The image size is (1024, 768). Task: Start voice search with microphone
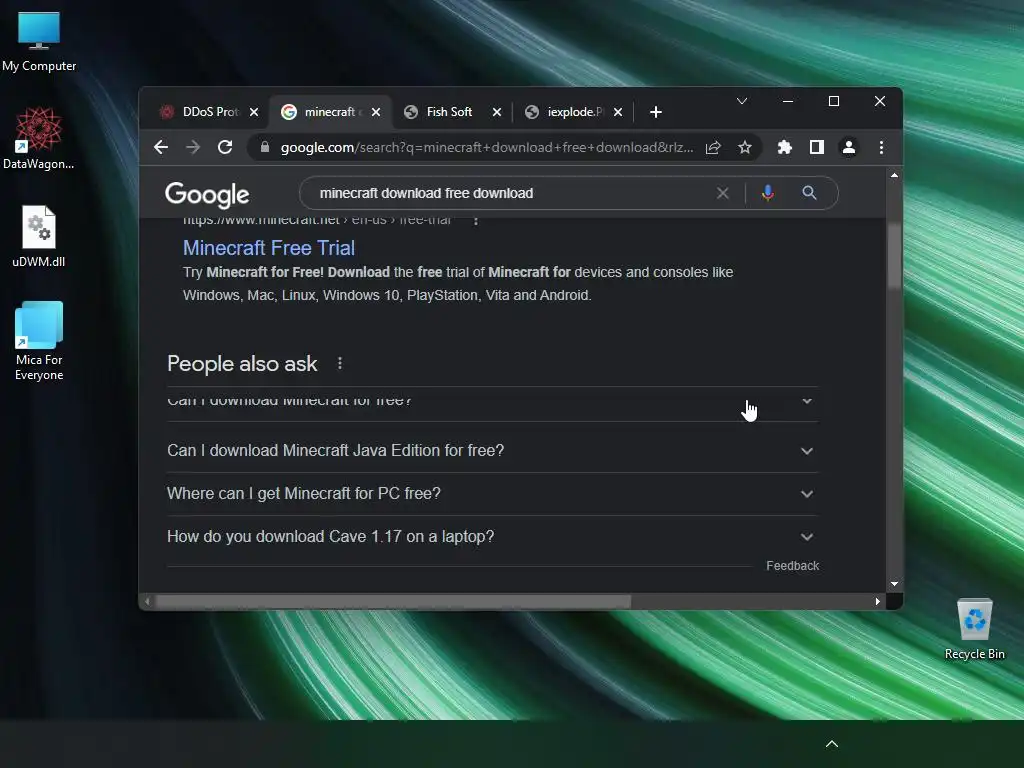coord(768,193)
